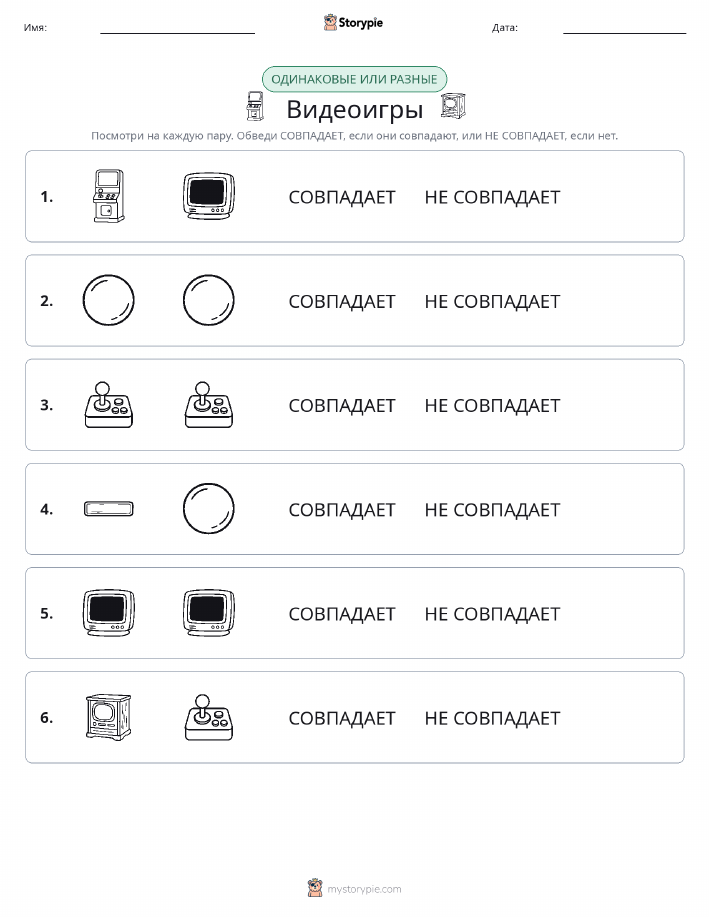The width and height of the screenshot is (709, 917).
Task: Click the CRT monitor icon in row 1
Action: click(x=209, y=196)
